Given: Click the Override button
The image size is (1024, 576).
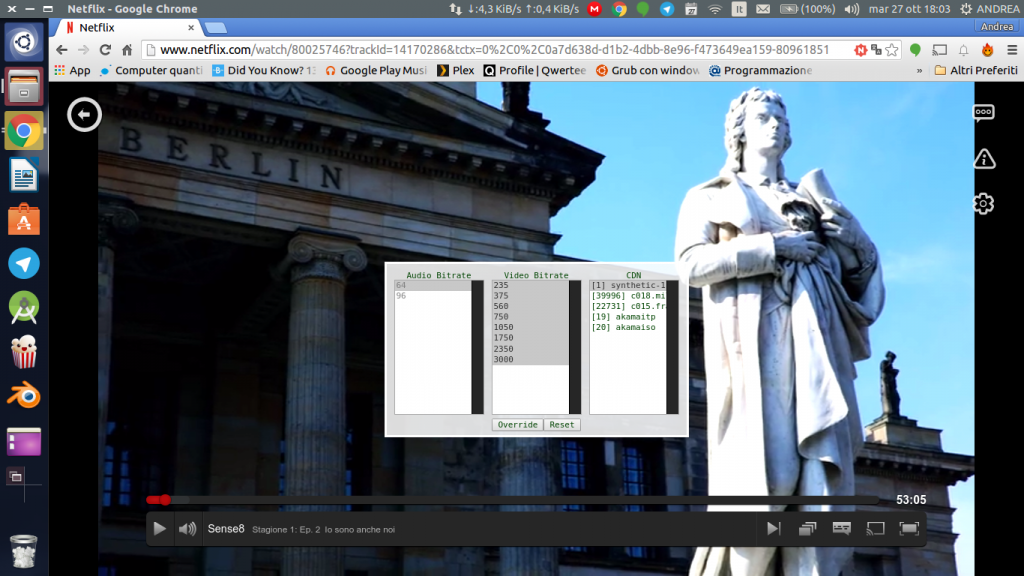Looking at the screenshot, I should [x=517, y=424].
